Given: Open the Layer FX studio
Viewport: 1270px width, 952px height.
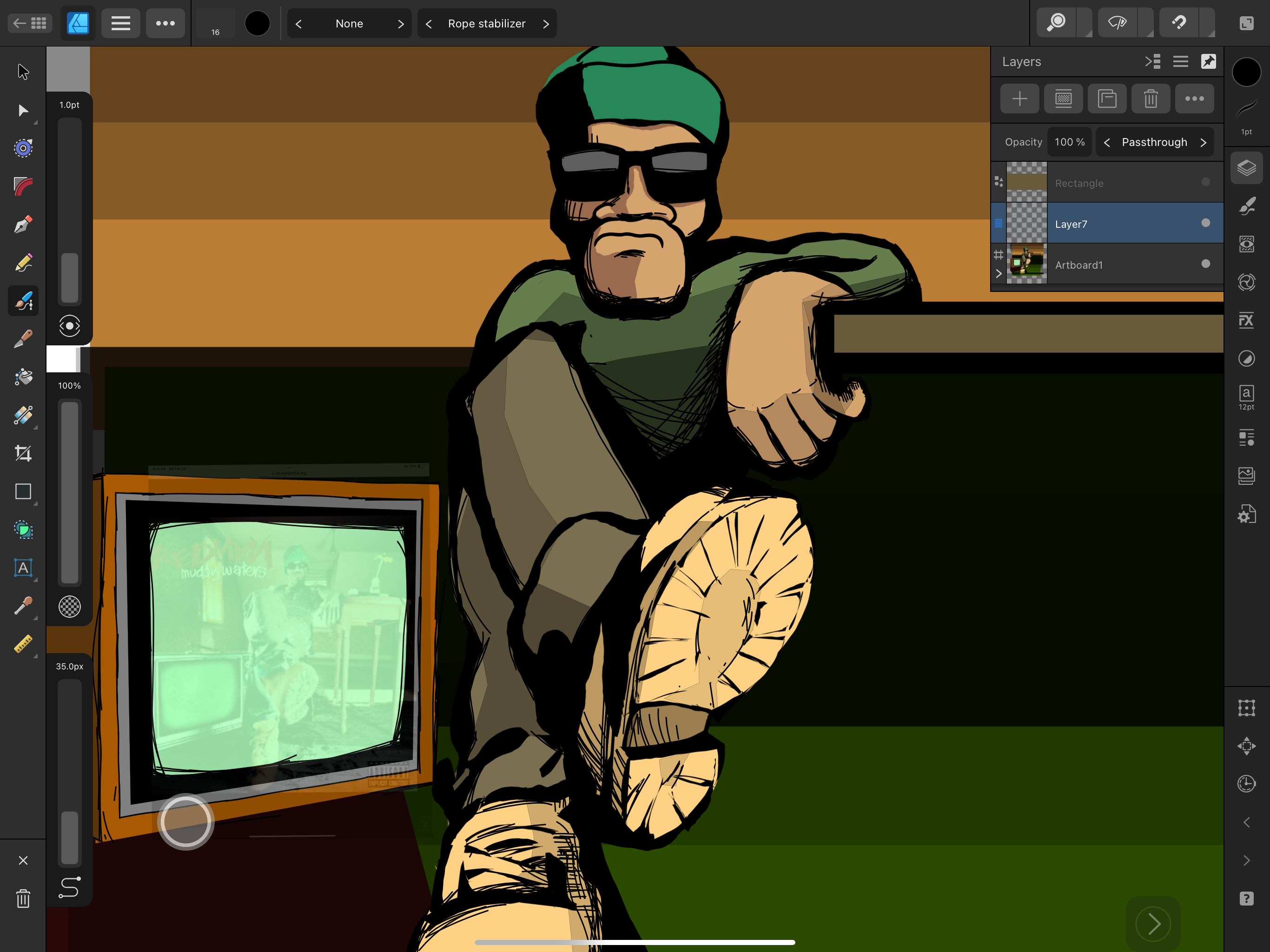Looking at the screenshot, I should 1246,320.
